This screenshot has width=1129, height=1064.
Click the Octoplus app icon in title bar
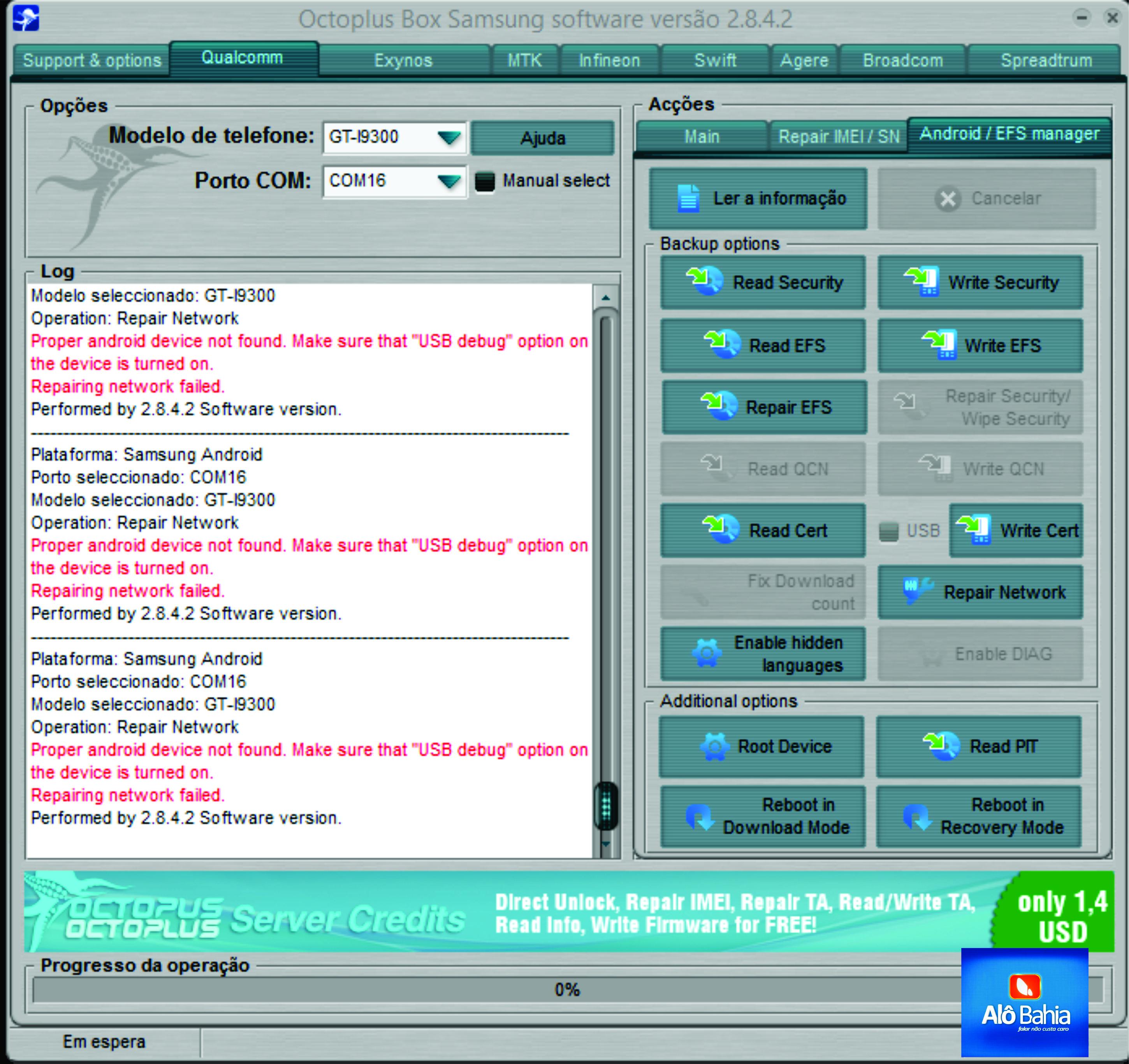(26, 18)
